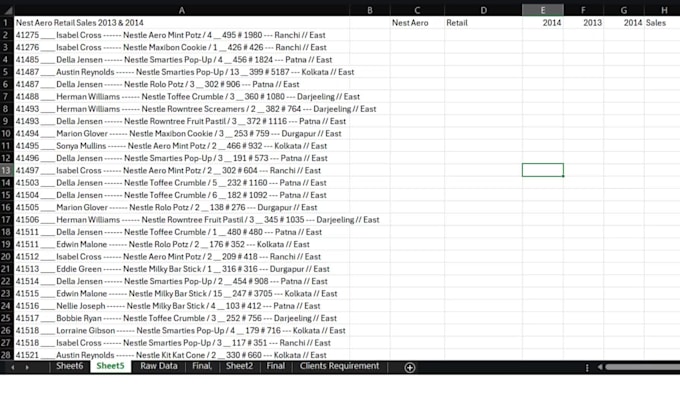Go to previous sheet tab arrow

(13, 367)
